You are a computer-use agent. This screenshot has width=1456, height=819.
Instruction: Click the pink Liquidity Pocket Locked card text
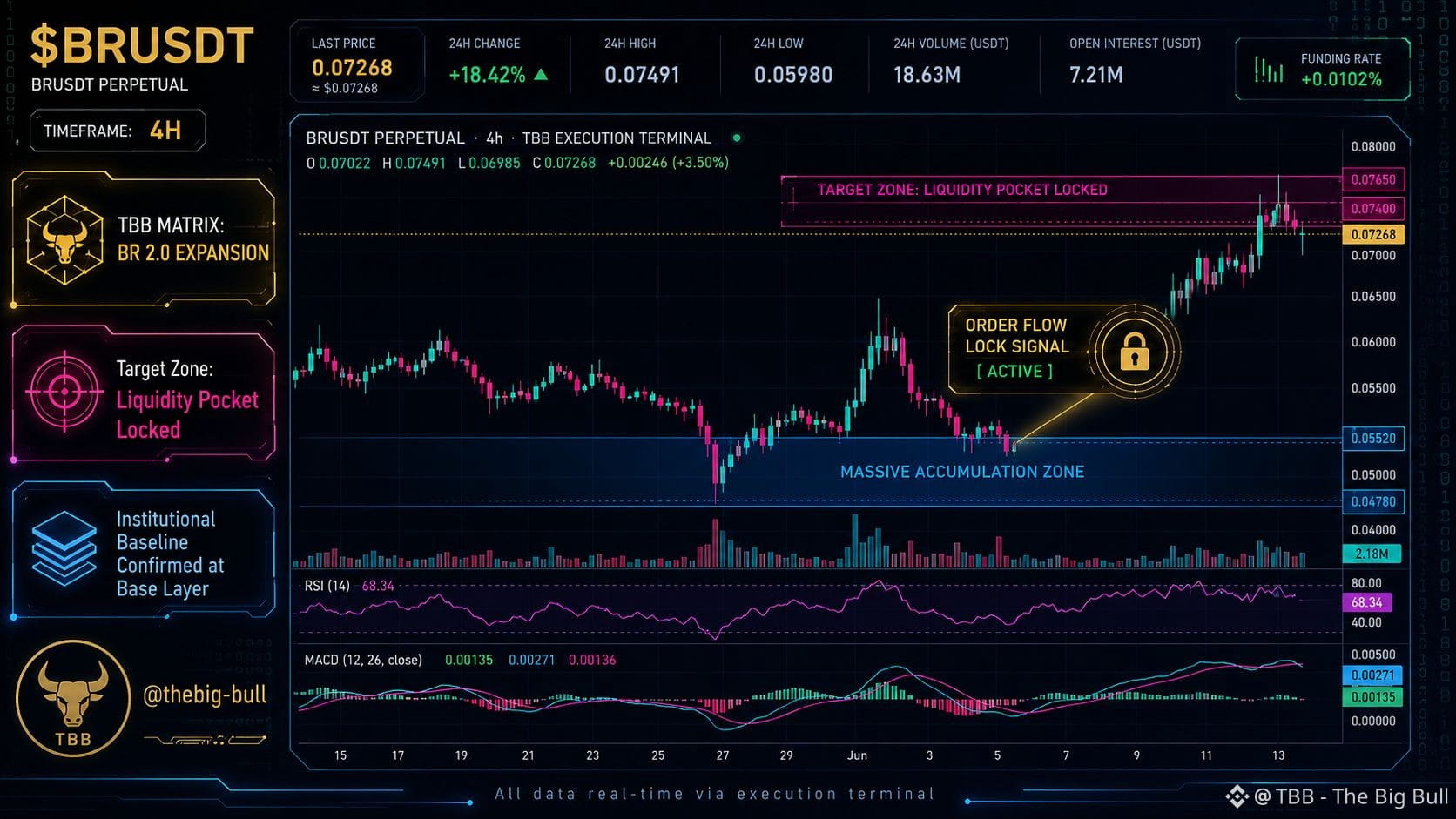click(x=187, y=414)
